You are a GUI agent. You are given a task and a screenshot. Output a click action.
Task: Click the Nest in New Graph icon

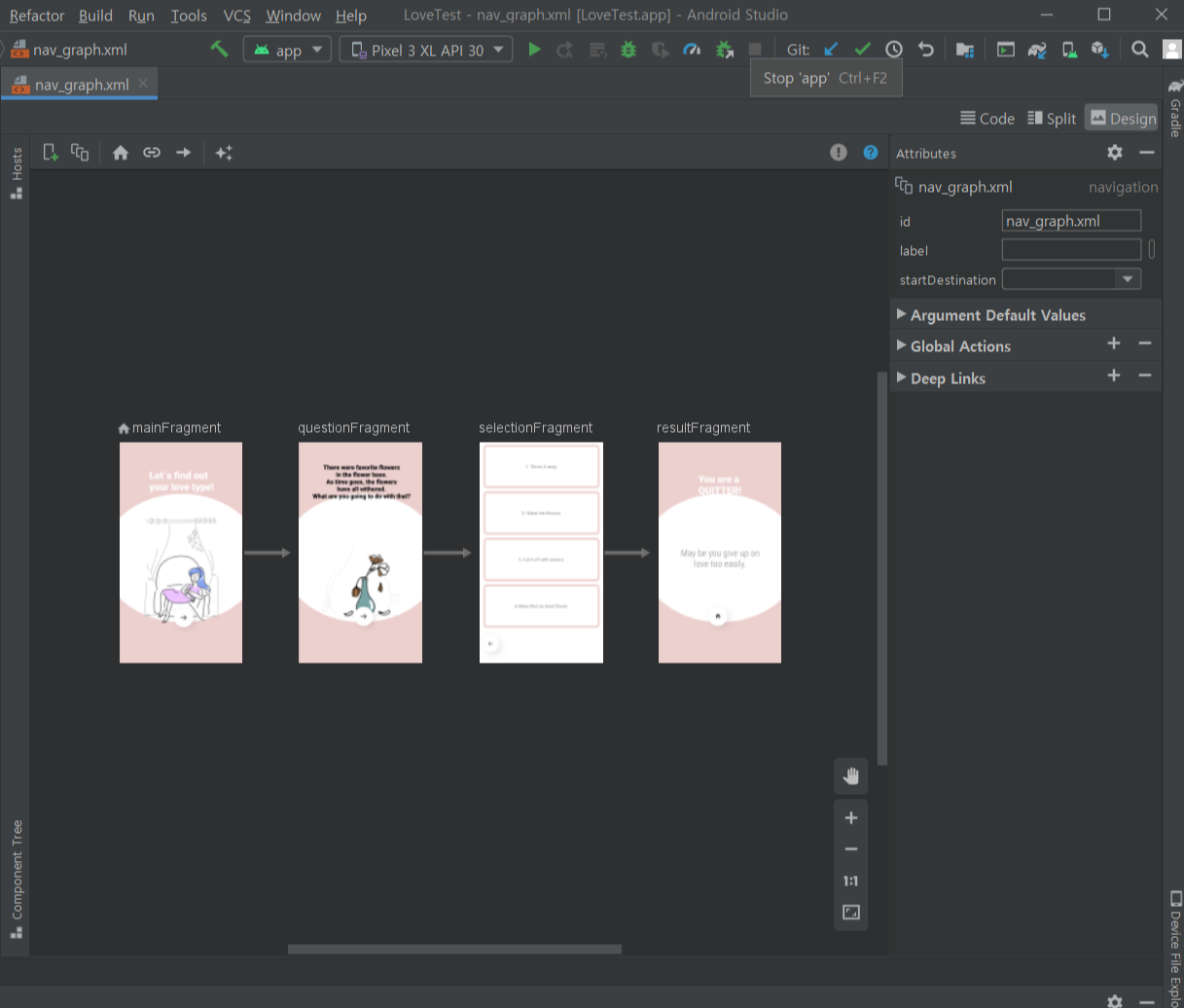80,152
